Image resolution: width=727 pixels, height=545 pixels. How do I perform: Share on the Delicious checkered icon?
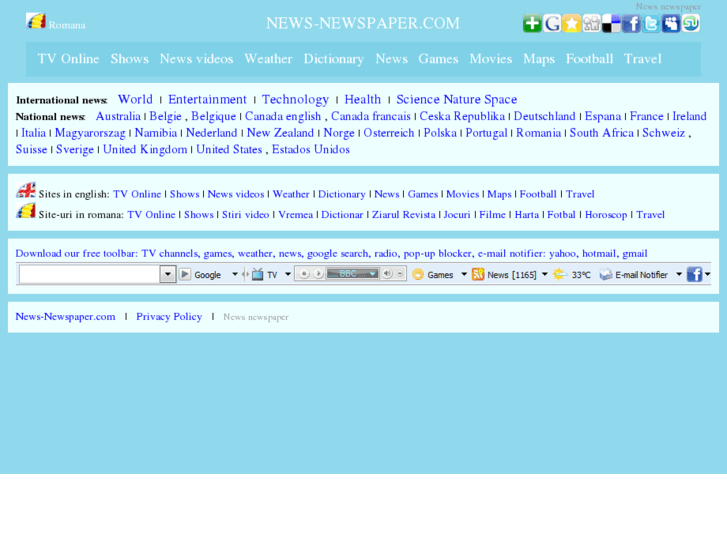[611, 23]
